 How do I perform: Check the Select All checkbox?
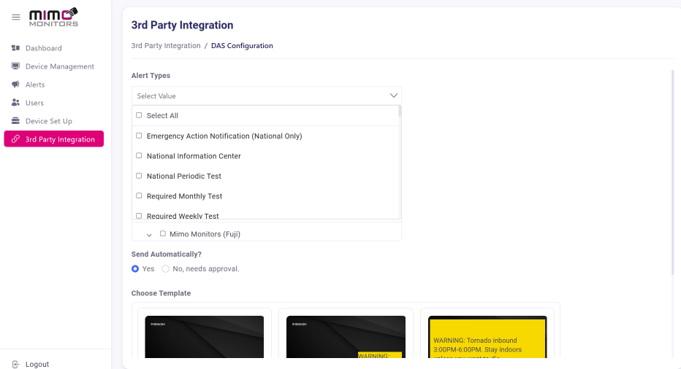coord(139,115)
